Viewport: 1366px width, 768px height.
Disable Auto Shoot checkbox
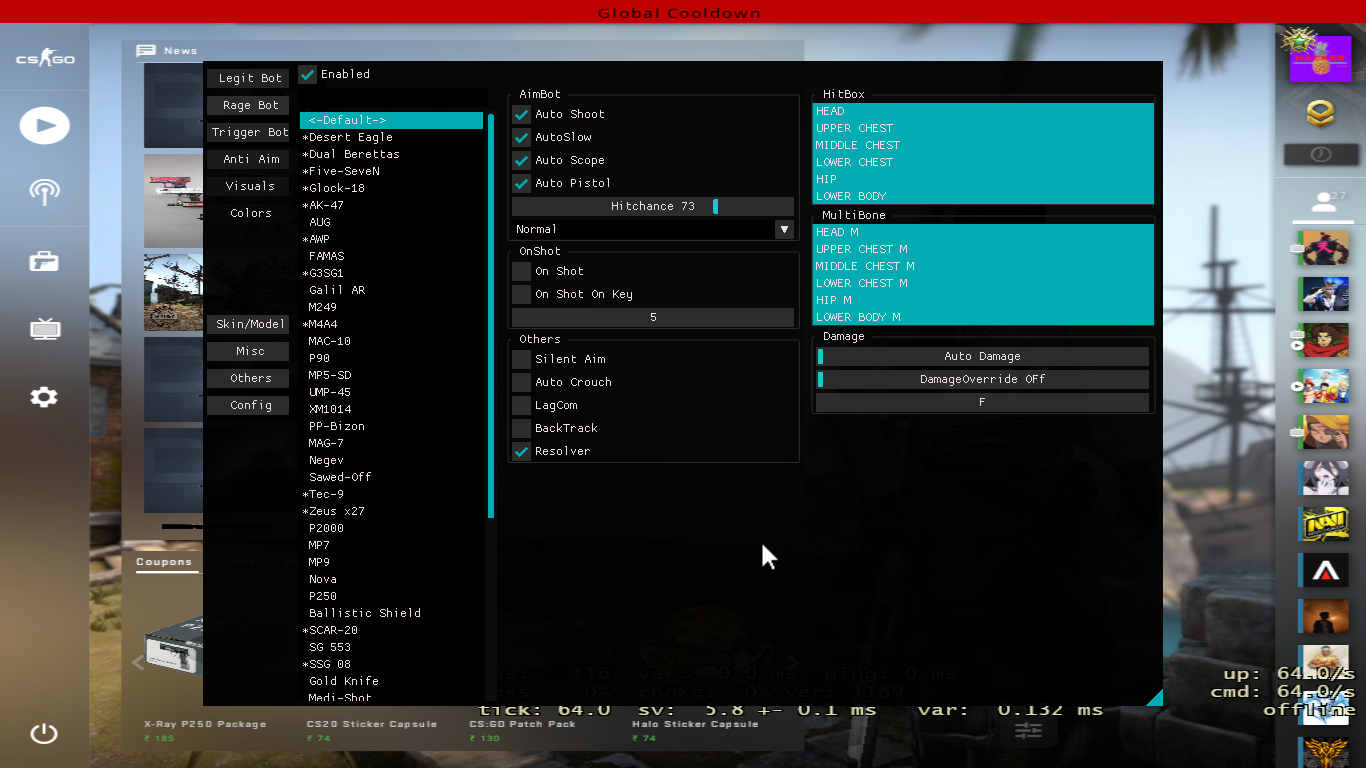pos(521,114)
